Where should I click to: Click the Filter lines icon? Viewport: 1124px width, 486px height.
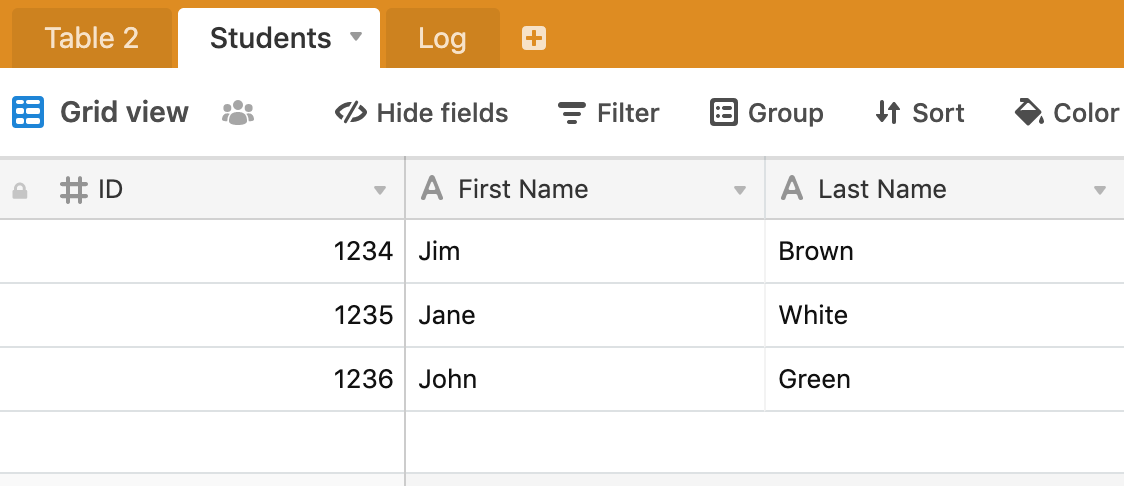click(x=571, y=113)
